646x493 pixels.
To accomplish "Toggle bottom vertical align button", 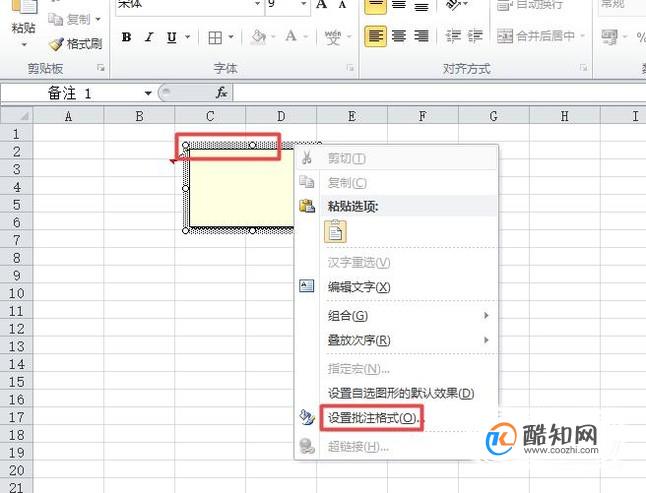I will pyautogui.click(x=421, y=5).
